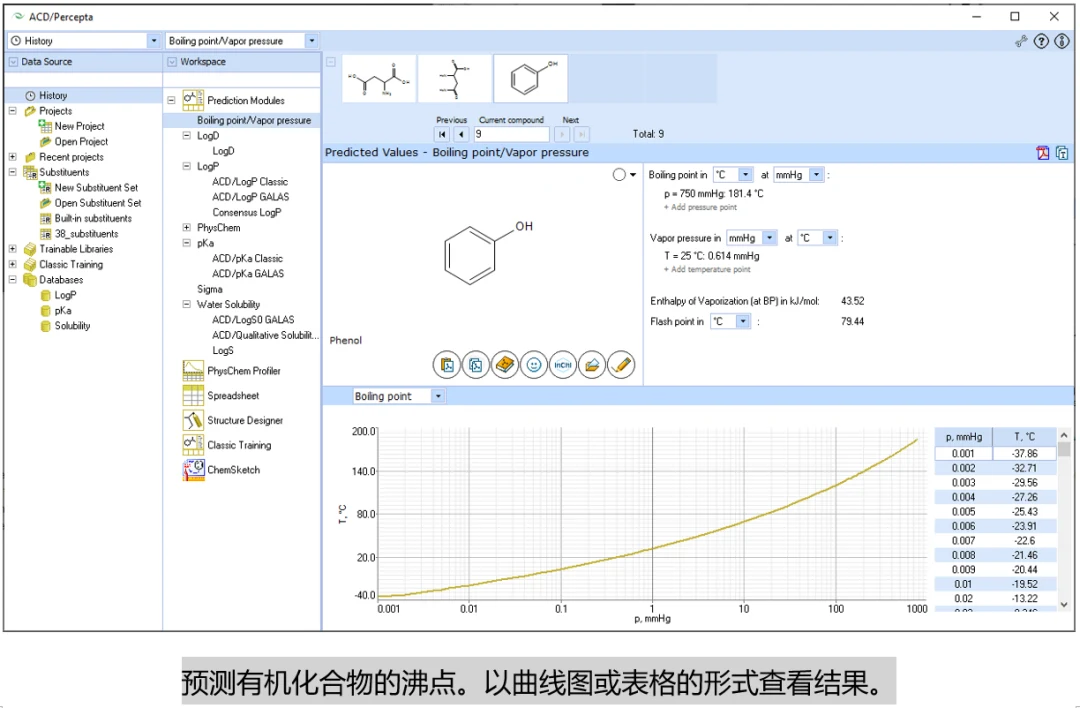Click the open file folder icon
This screenshot has width=1080, height=708.
coord(592,365)
